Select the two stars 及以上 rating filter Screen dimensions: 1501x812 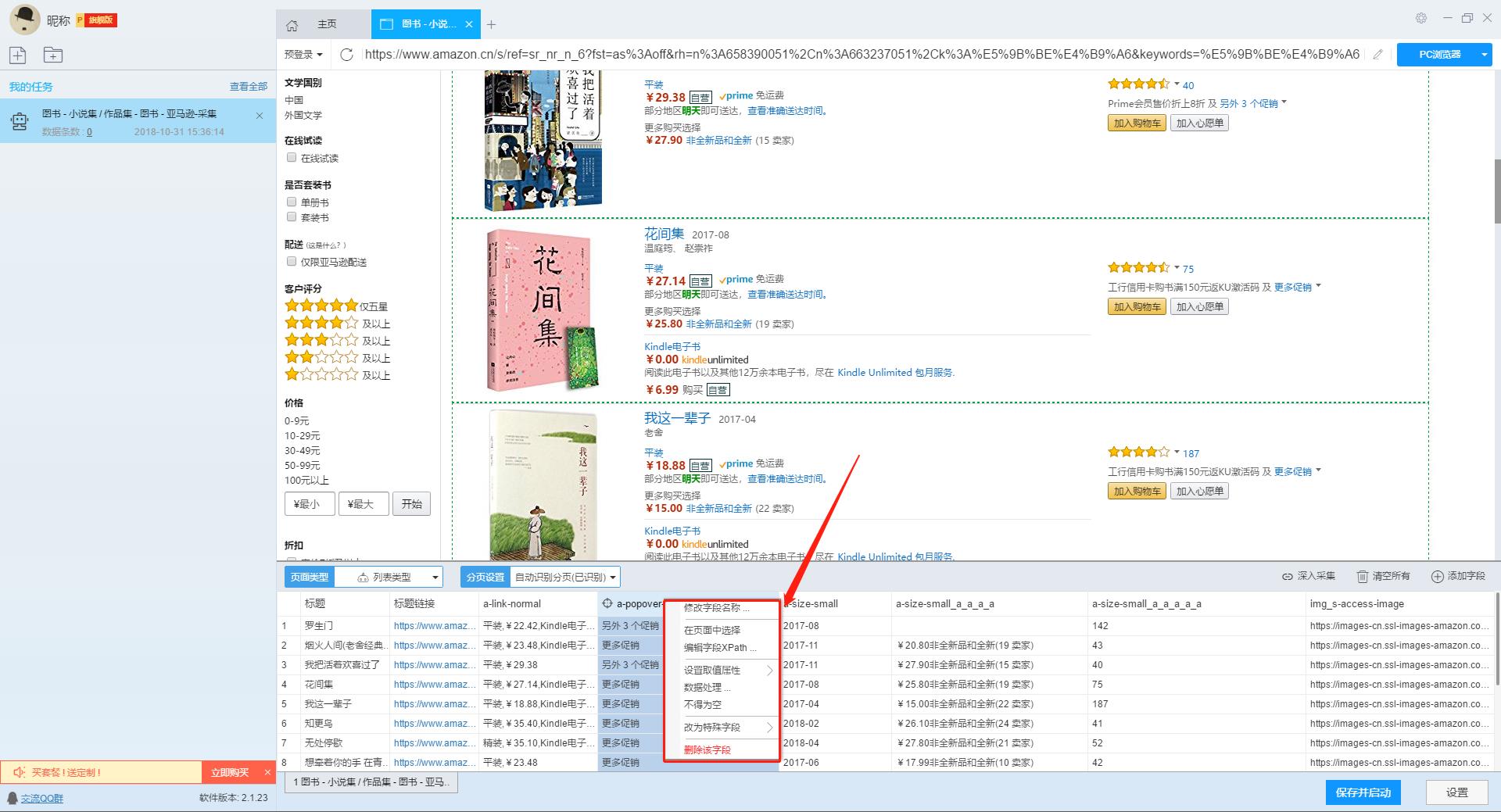pos(321,357)
